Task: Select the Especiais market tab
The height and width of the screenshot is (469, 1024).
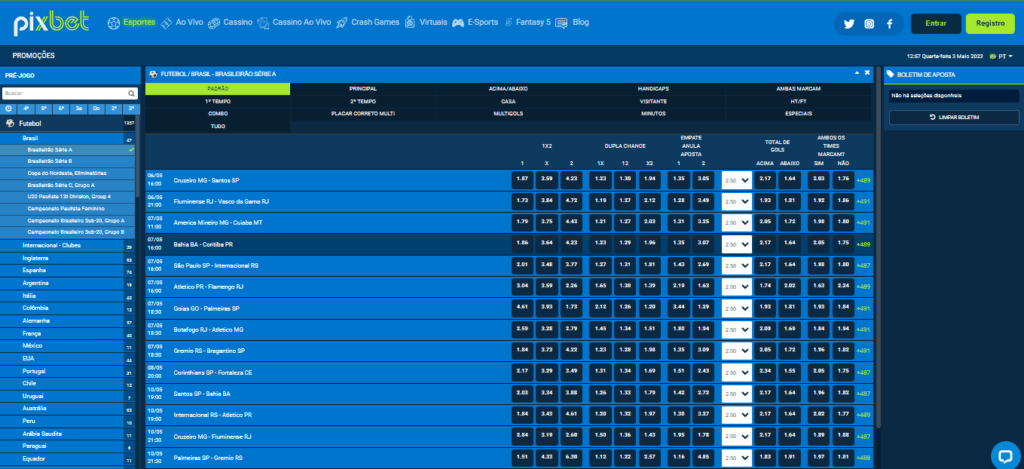Action: [798, 114]
